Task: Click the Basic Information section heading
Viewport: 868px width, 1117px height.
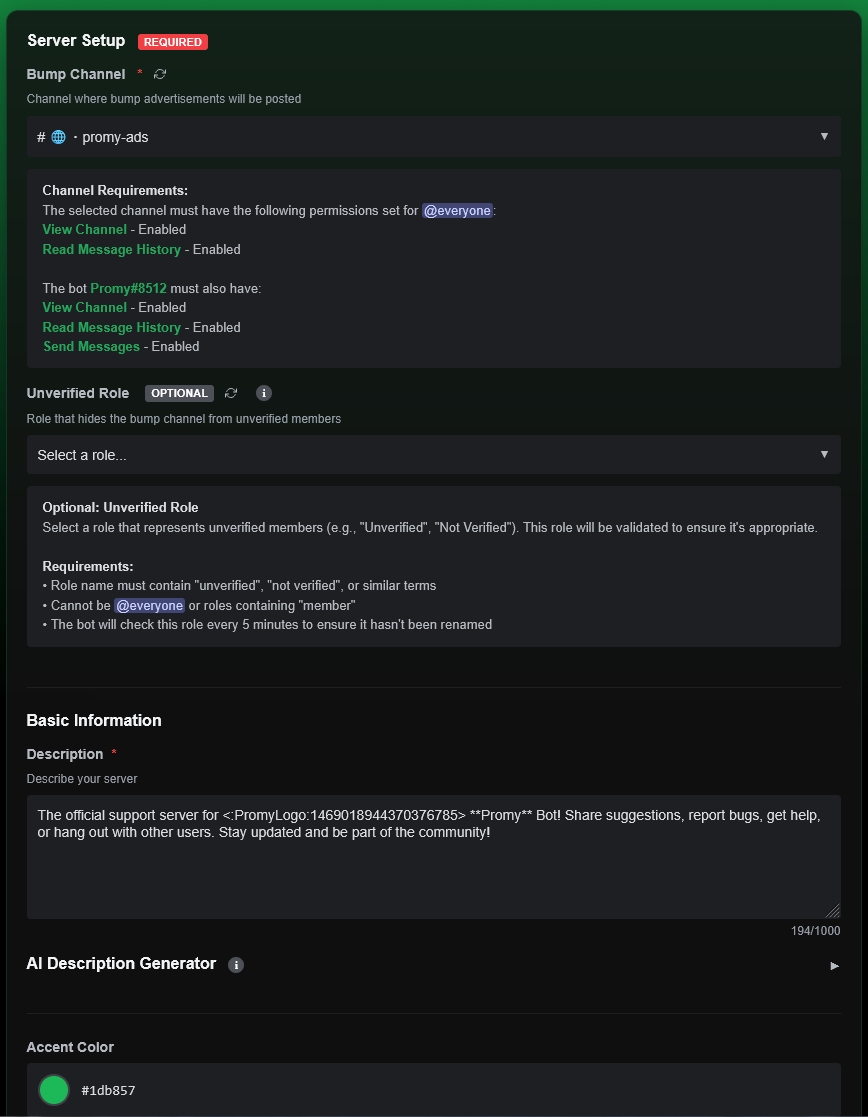Action: 94,720
